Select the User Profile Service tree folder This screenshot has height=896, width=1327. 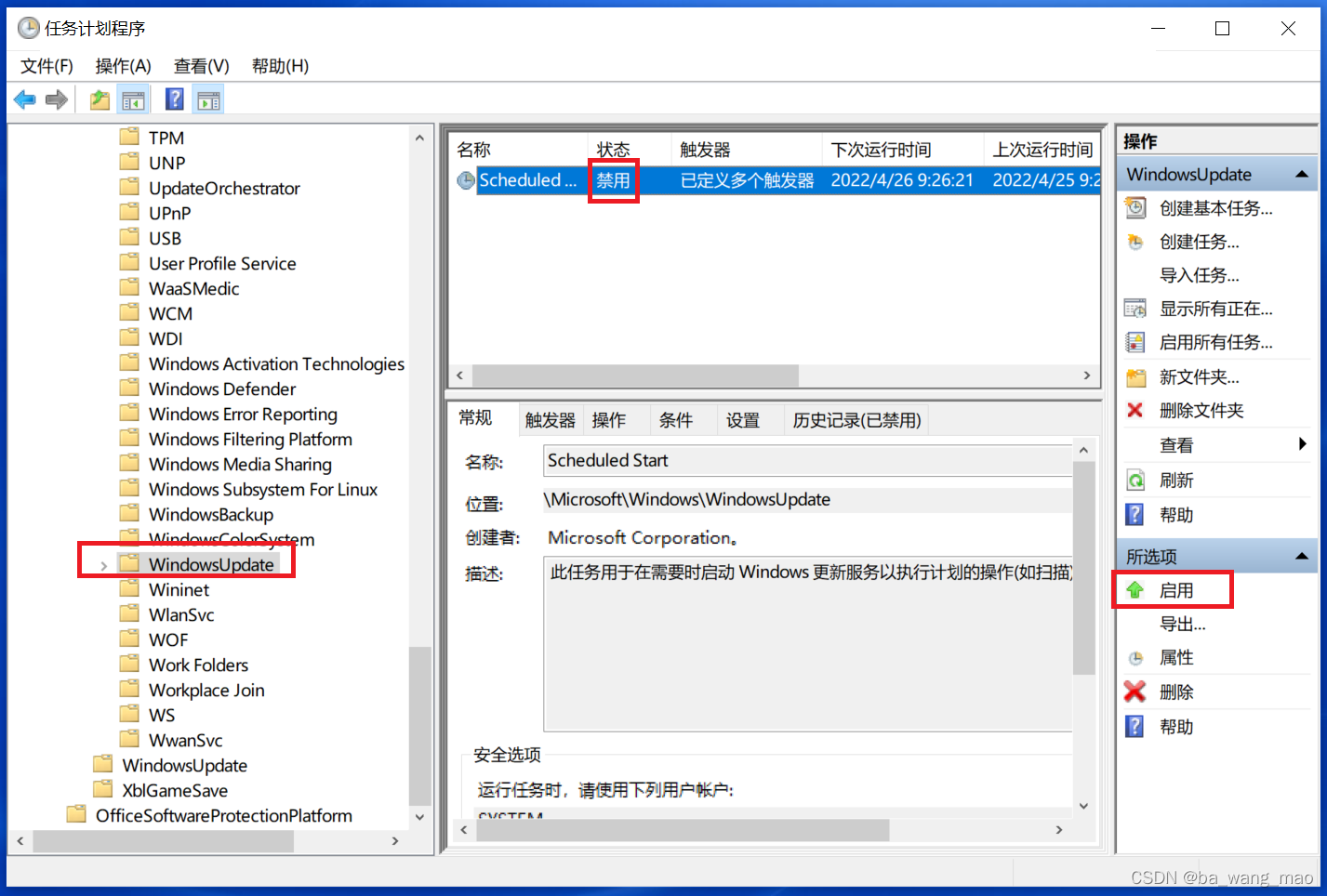pyautogui.click(x=222, y=263)
